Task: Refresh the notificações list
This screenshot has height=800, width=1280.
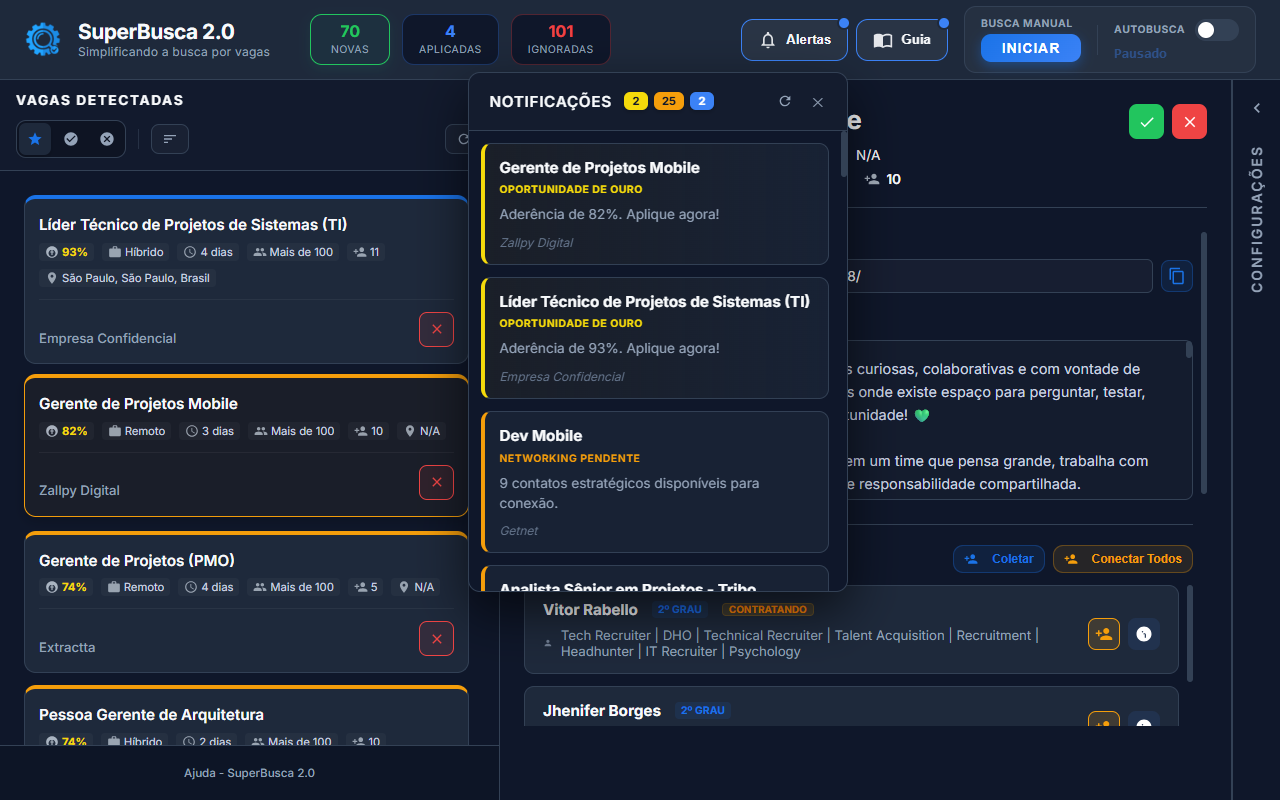Action: pos(785,101)
